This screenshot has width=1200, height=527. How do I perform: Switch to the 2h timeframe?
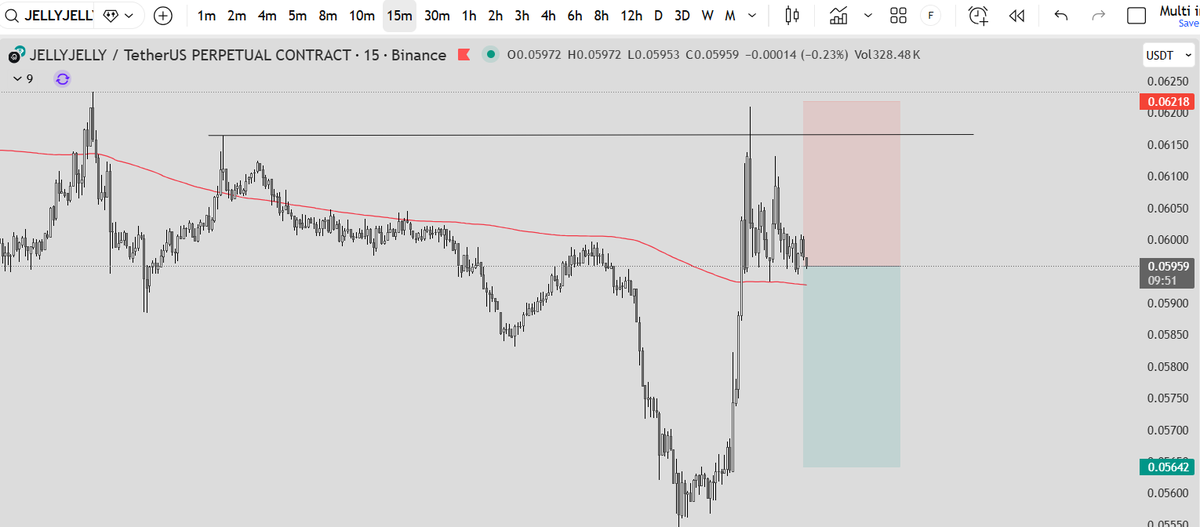point(495,16)
